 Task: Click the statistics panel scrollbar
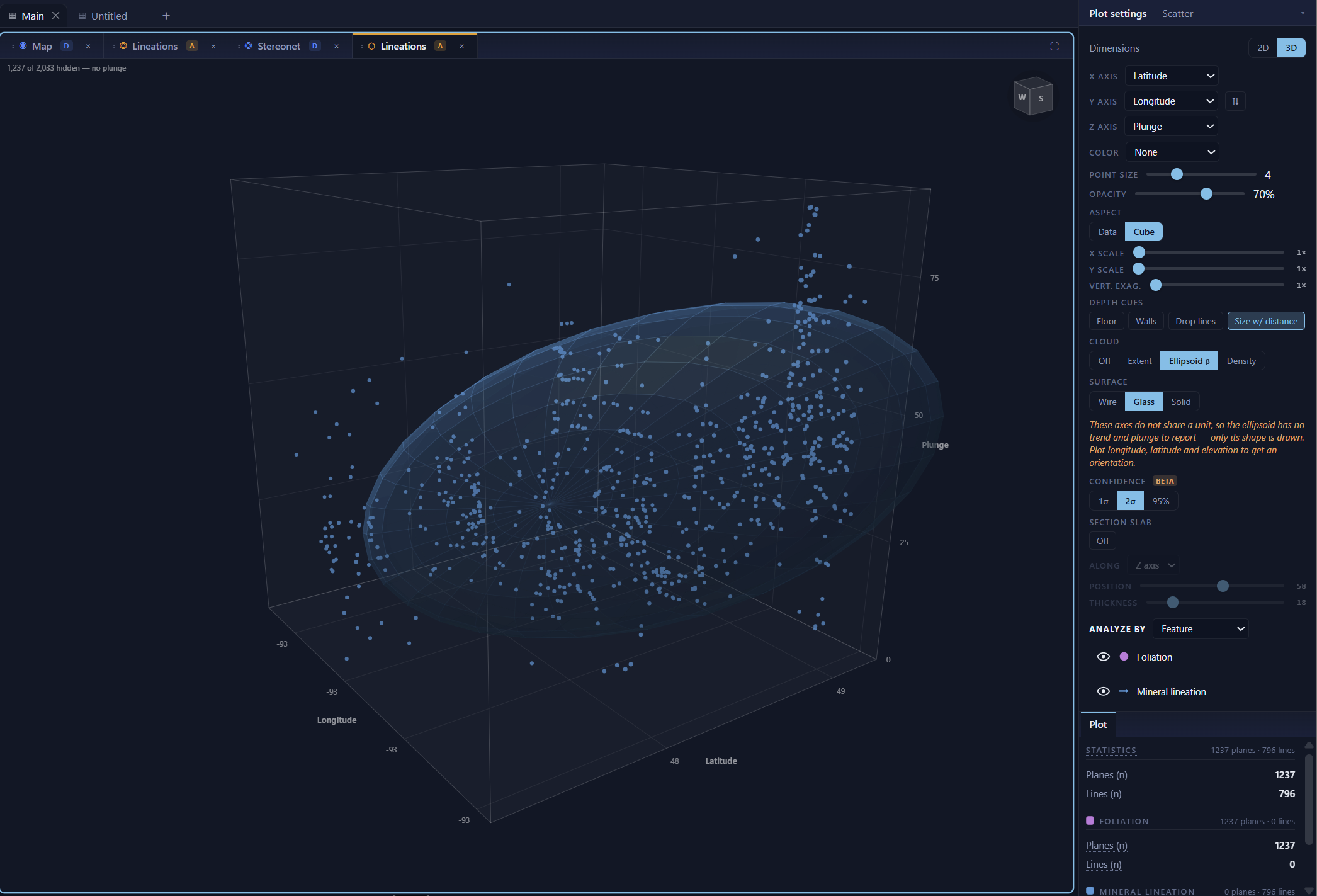coord(1309,798)
